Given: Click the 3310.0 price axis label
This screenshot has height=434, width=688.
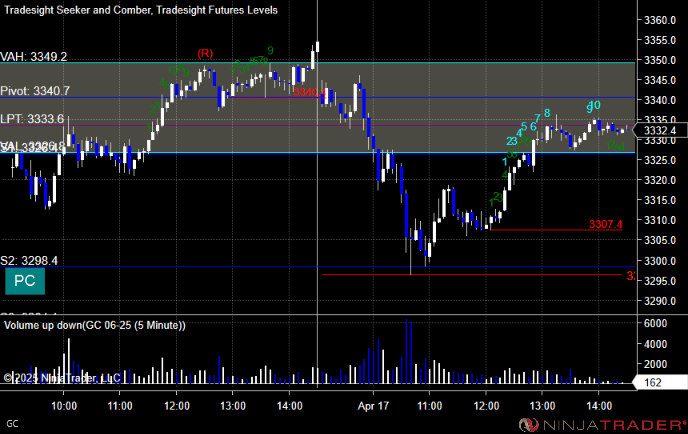Looking at the screenshot, I should click(x=660, y=220).
